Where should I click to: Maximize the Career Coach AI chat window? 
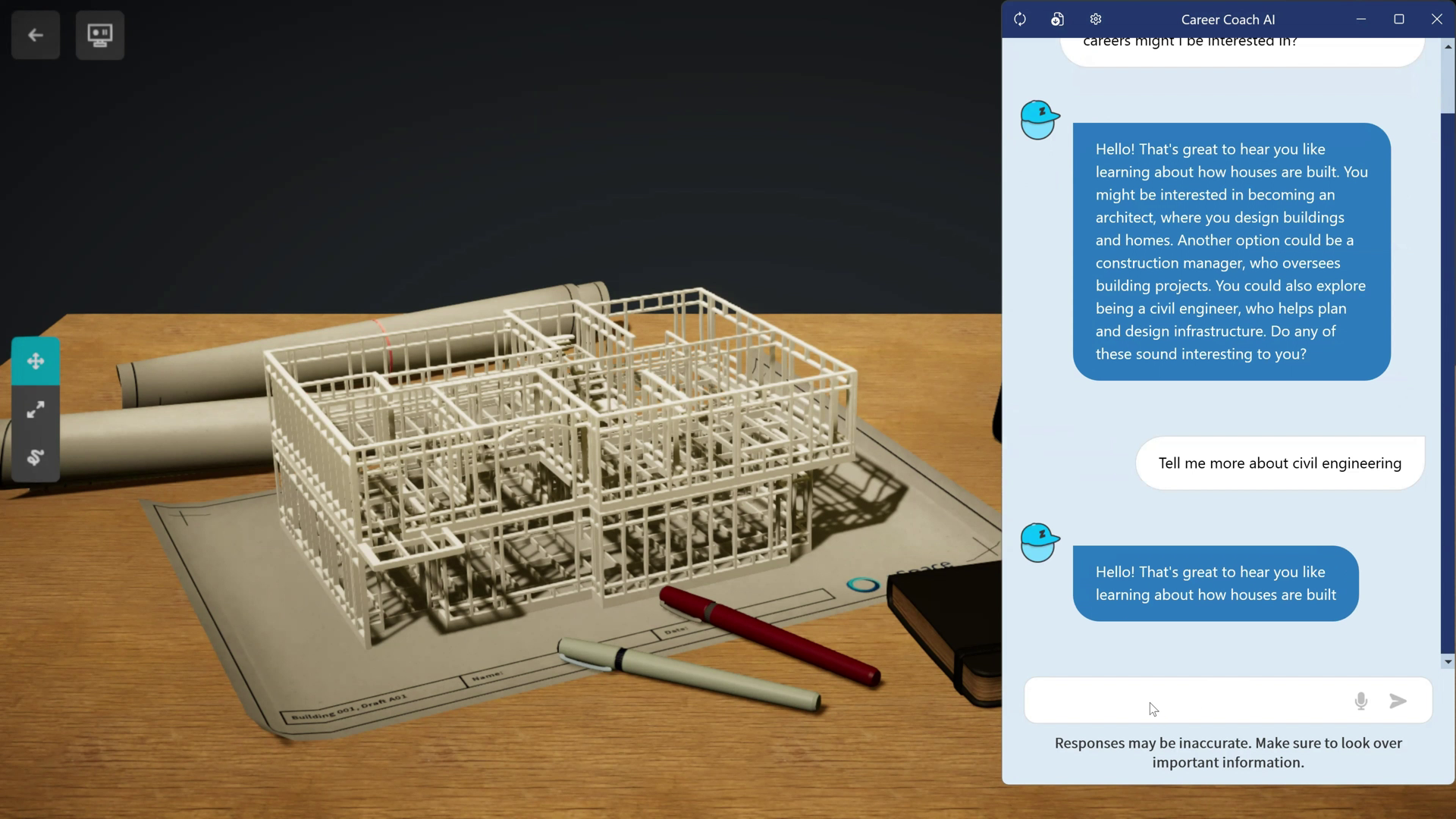[x=1399, y=19]
